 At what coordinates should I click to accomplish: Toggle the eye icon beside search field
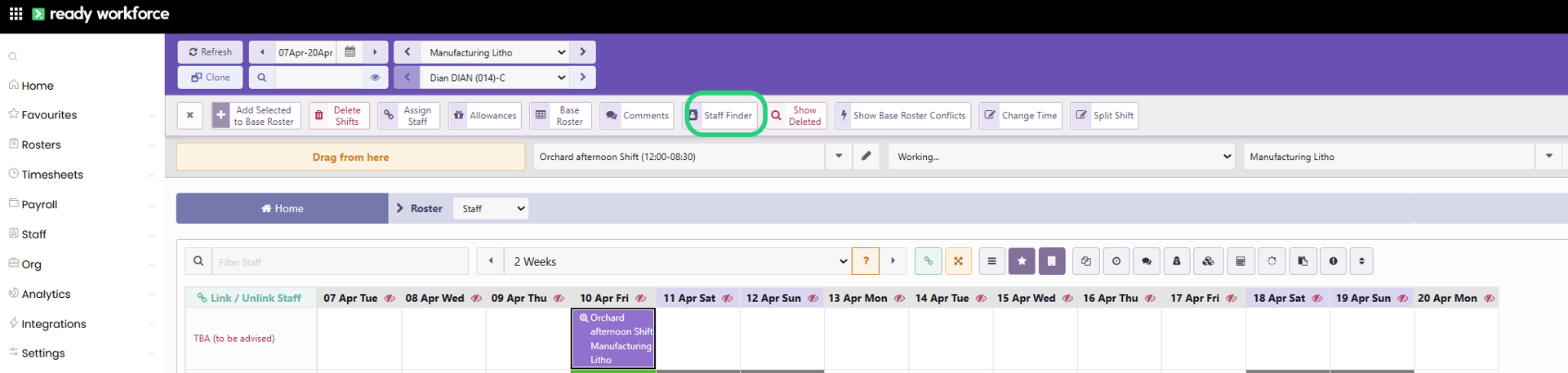375,78
